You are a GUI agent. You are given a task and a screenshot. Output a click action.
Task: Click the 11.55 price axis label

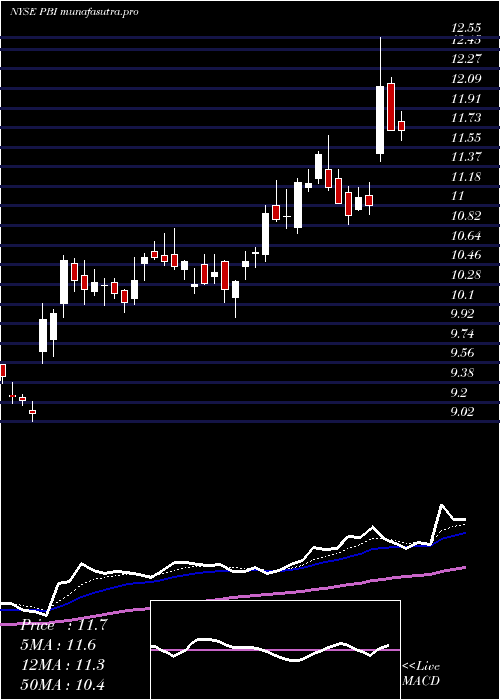[x=467, y=137]
